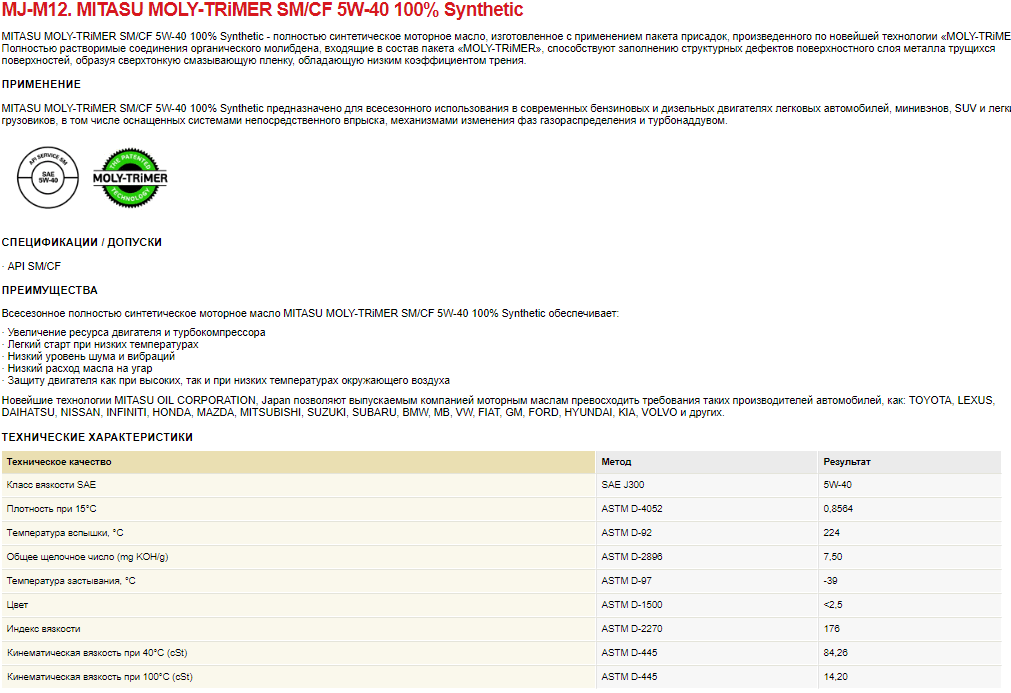Click the Метод column header
The image size is (1011, 693).
coord(616,462)
